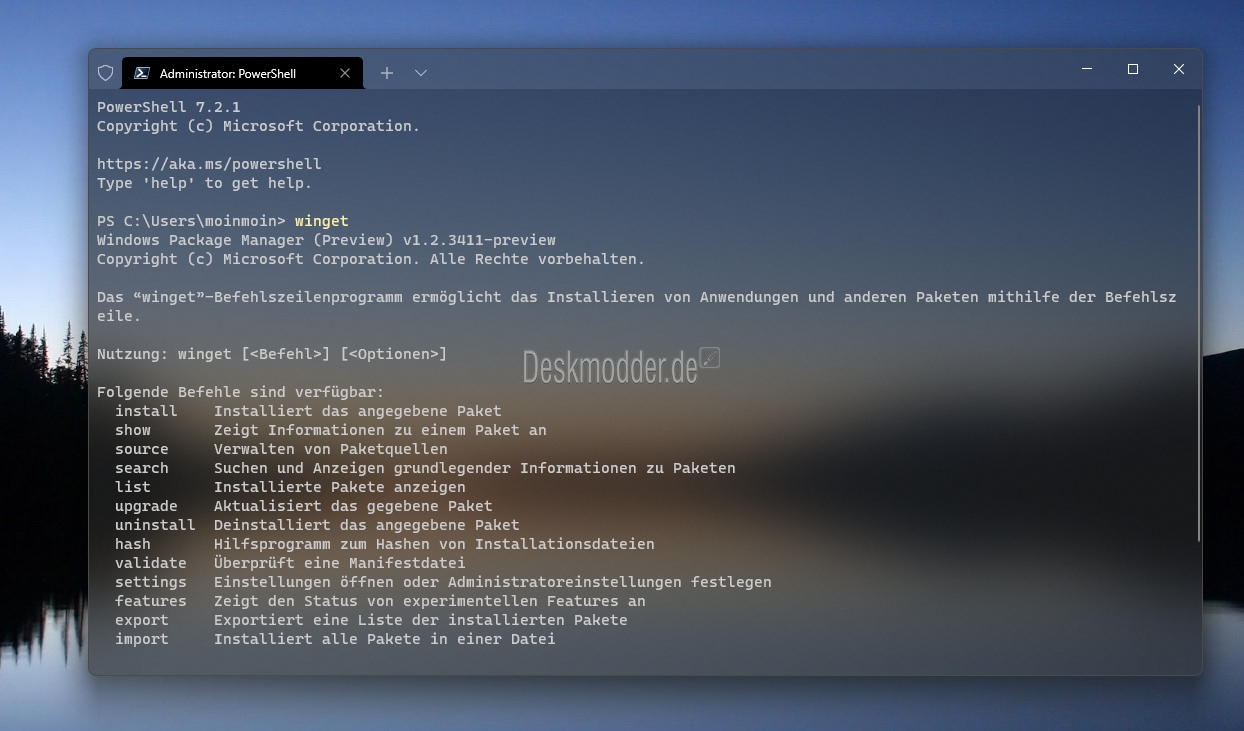Viewport: 1244px width, 731px height.
Task: Expand the new tab profile dropdown chevron
Action: click(421, 73)
